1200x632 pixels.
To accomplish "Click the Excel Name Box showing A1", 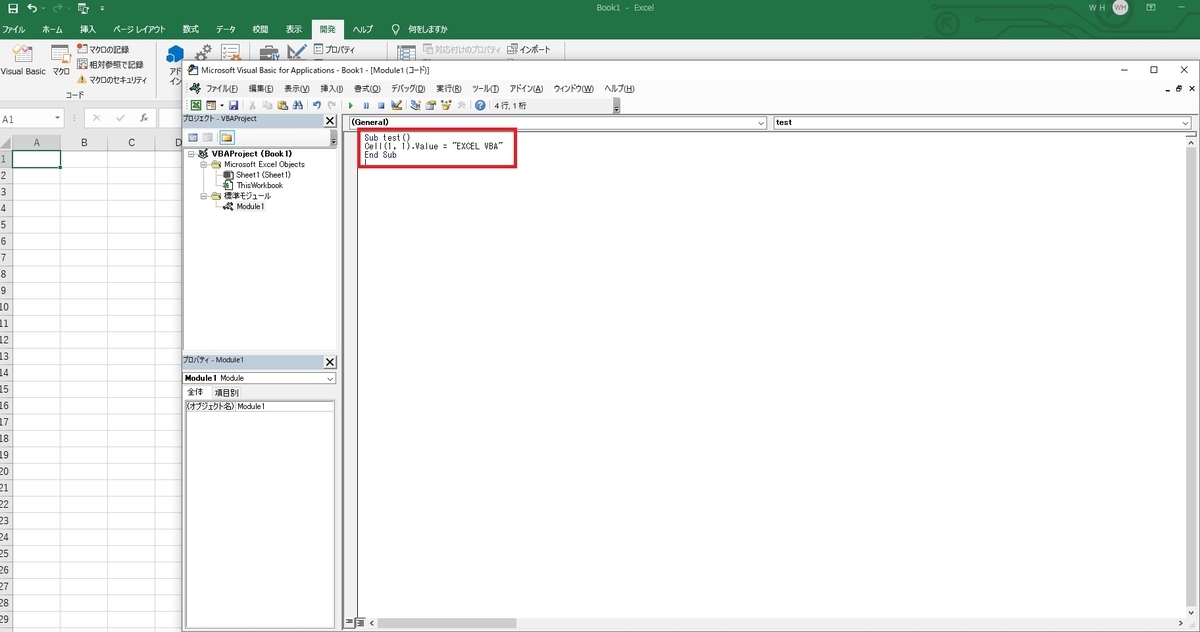I will [28, 118].
